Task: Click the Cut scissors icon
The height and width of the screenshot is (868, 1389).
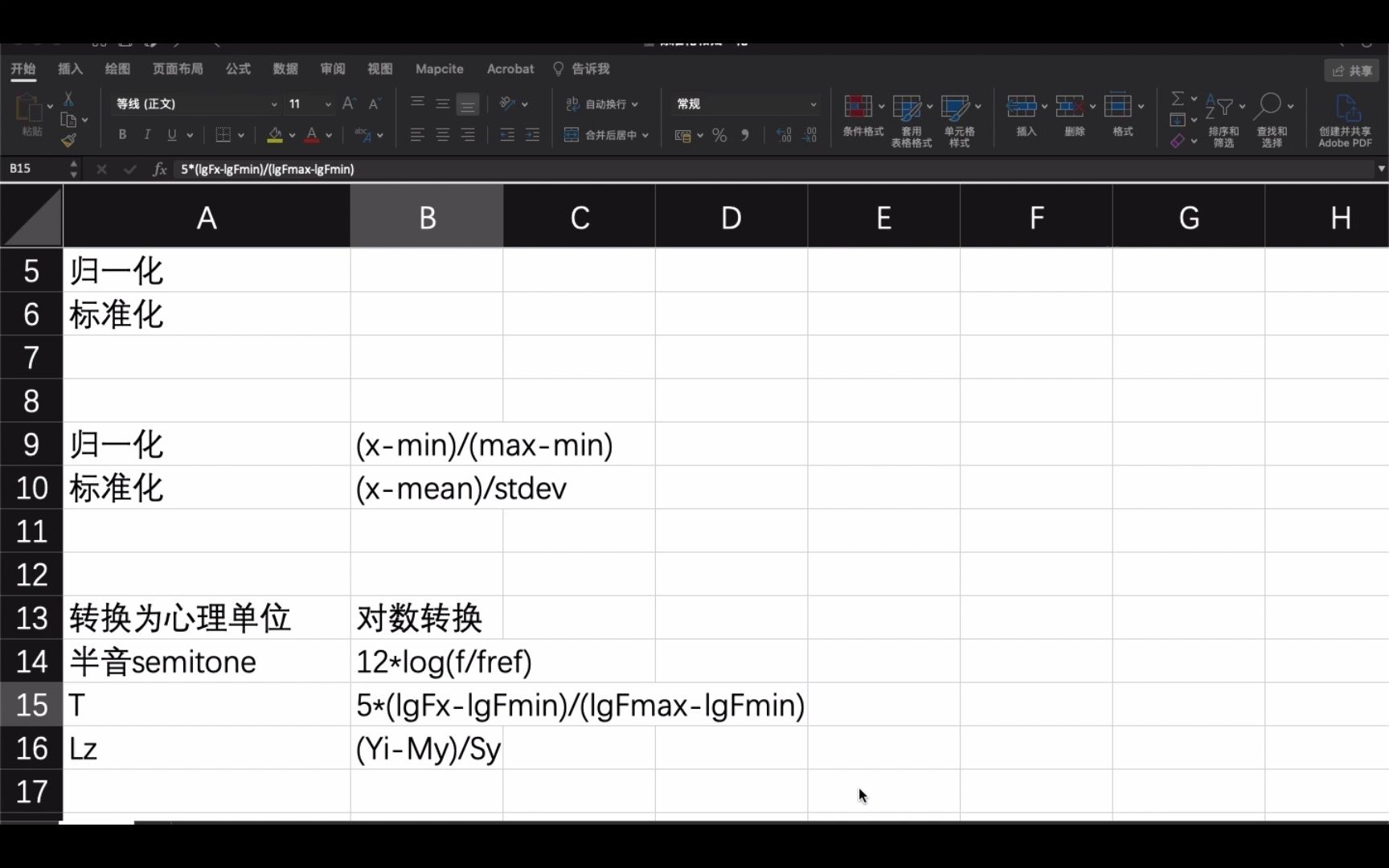Action: coord(68,99)
